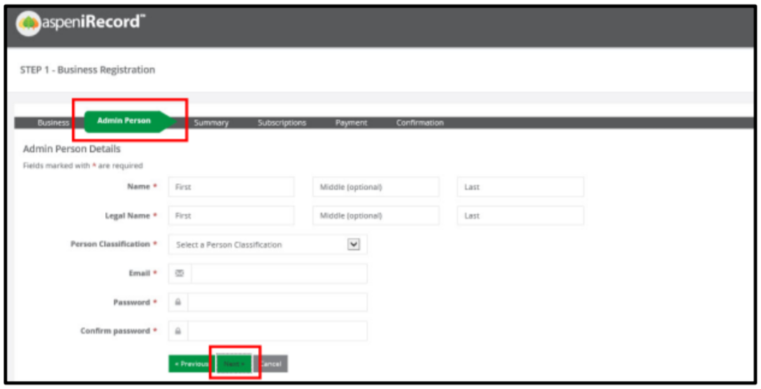Click the 'Fields marked with * are required' note
Image resolution: width=761 pixels, height=389 pixels.
(83, 165)
